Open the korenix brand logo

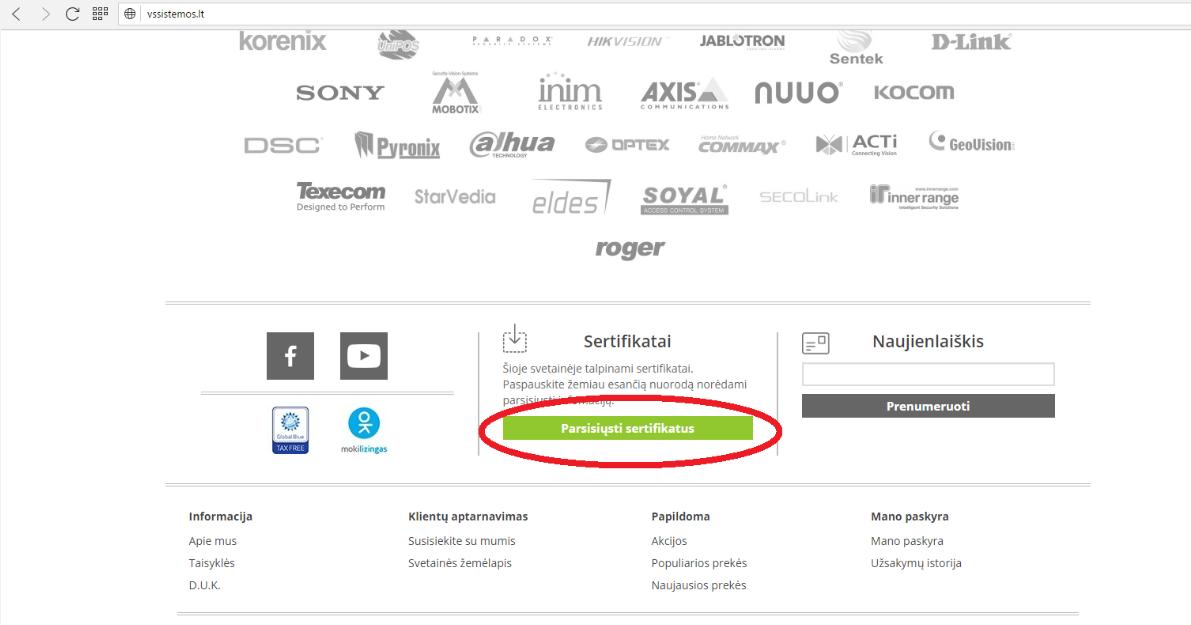pyautogui.click(x=283, y=41)
